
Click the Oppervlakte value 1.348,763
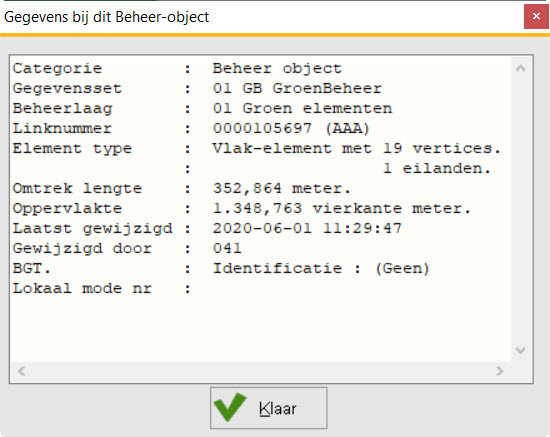click(x=257, y=209)
